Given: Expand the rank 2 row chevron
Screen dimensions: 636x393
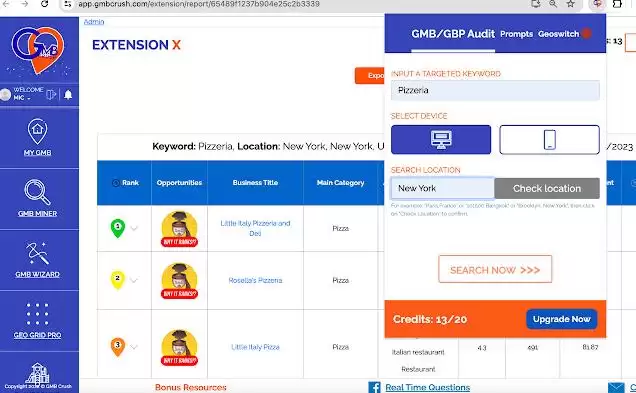Looking at the screenshot, I should coord(134,280).
